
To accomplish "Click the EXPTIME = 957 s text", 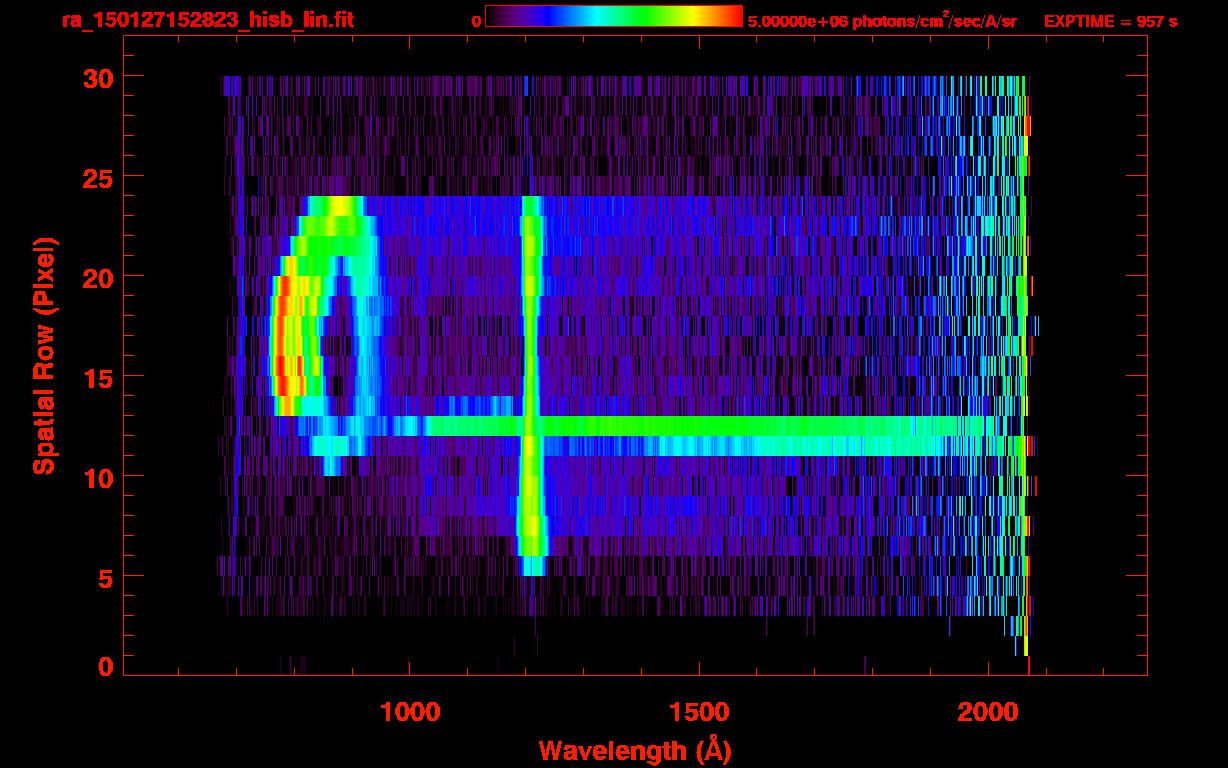I will (x=1110, y=21).
